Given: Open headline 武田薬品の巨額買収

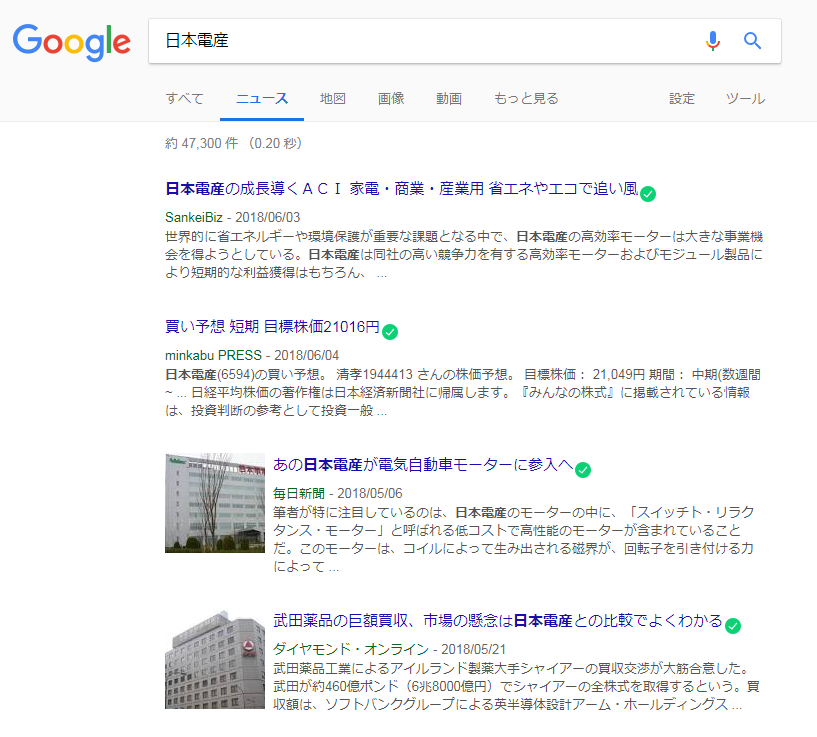Looking at the screenshot, I should pos(498,620).
